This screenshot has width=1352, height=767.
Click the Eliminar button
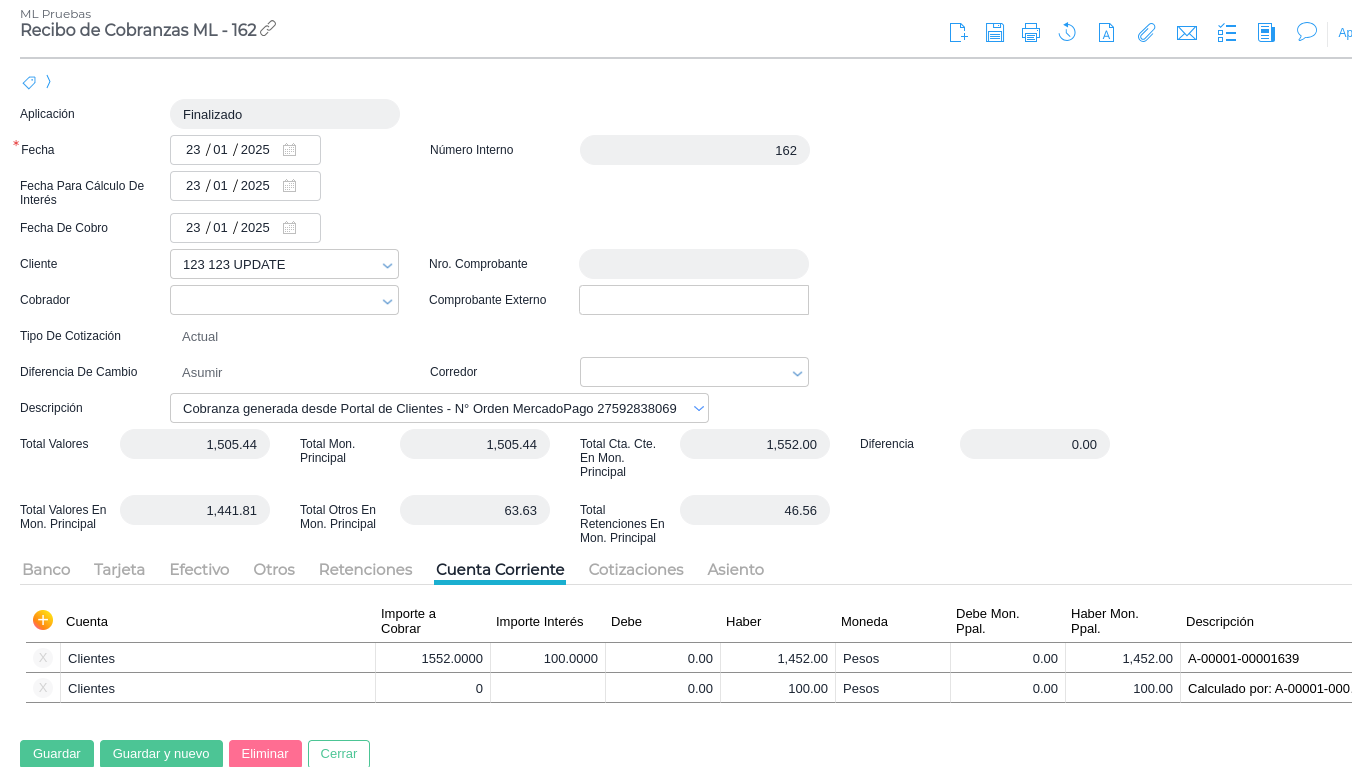point(265,753)
